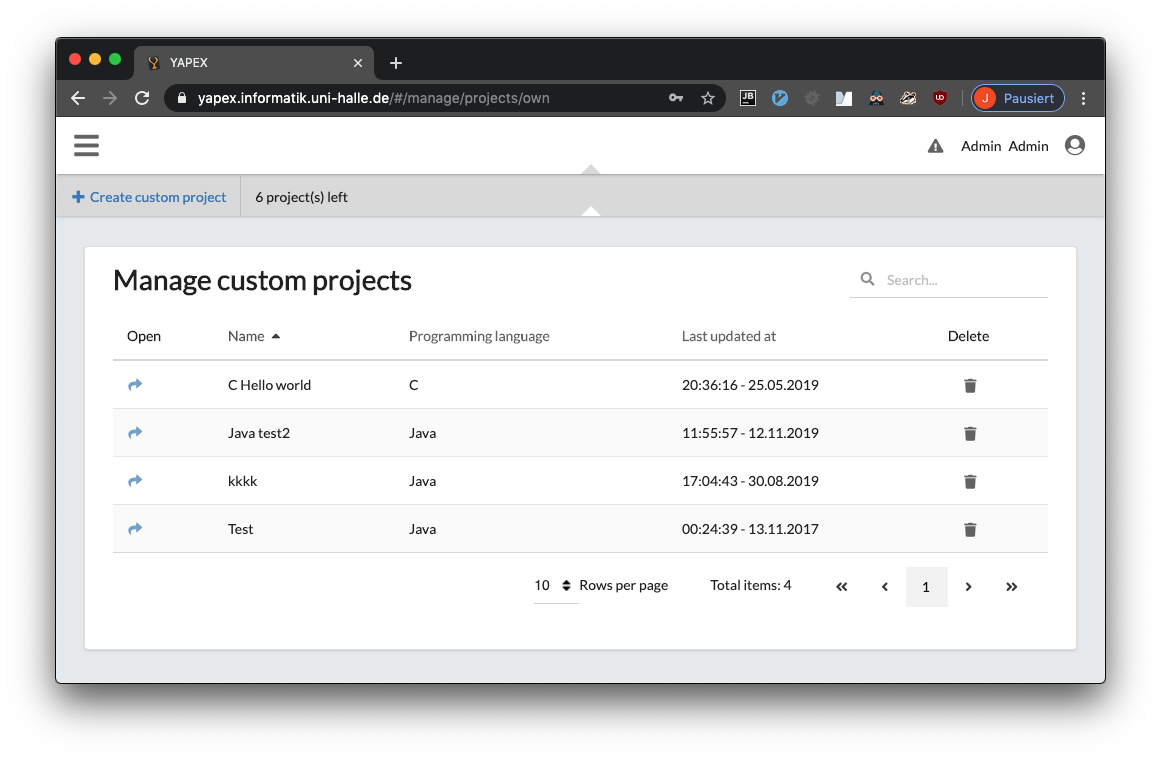
Task: Sort by Last updated at column header
Action: coord(728,336)
